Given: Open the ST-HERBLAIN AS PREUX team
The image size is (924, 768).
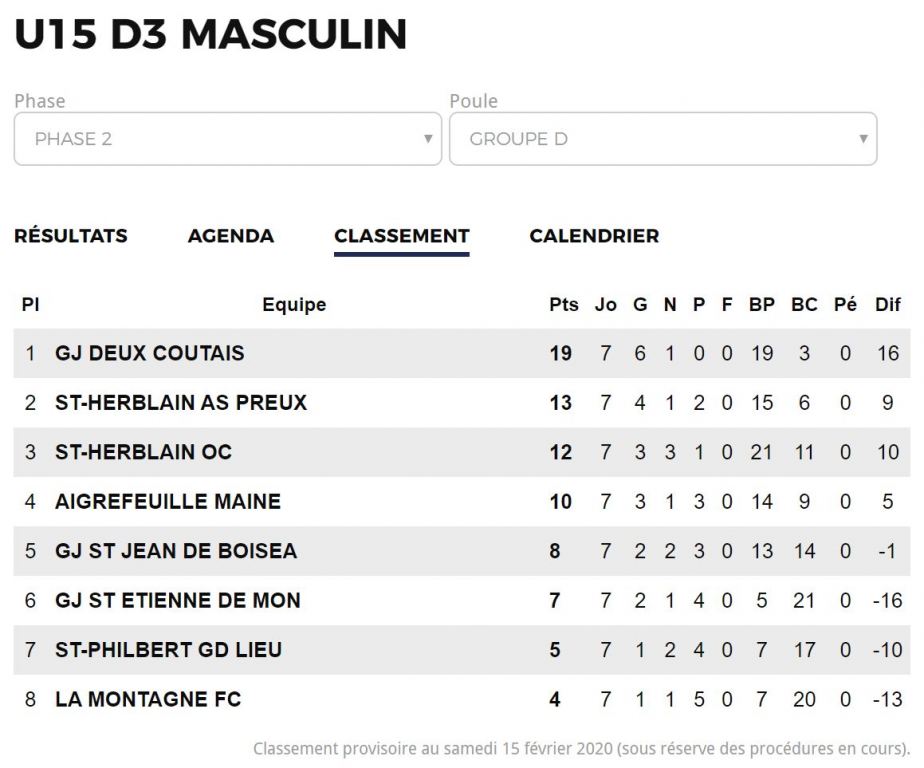Looking at the screenshot, I should pos(181,403).
